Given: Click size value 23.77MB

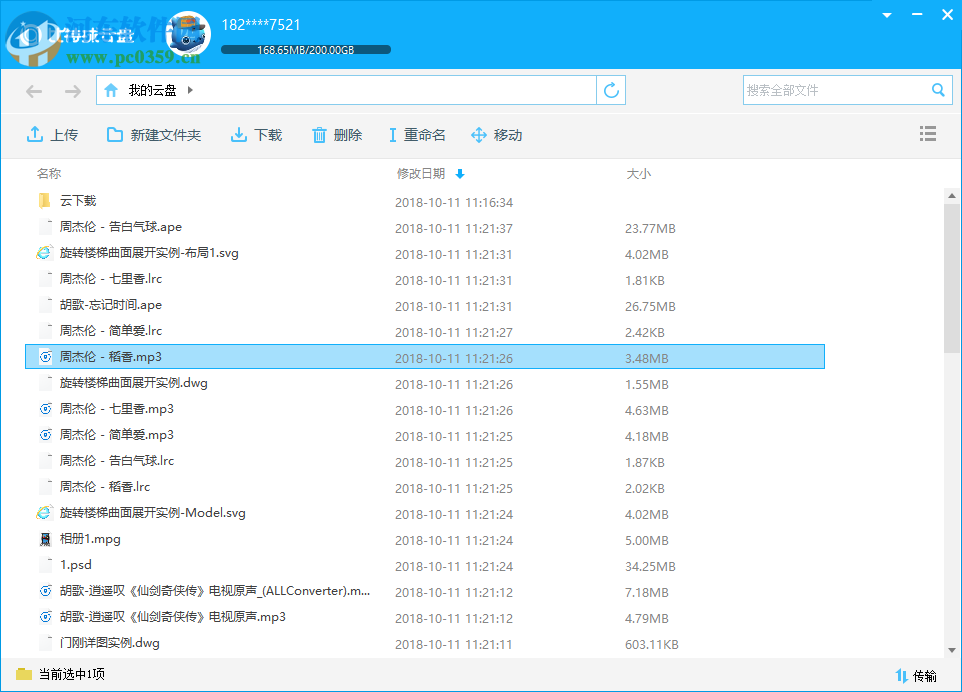Looking at the screenshot, I should pos(650,228).
